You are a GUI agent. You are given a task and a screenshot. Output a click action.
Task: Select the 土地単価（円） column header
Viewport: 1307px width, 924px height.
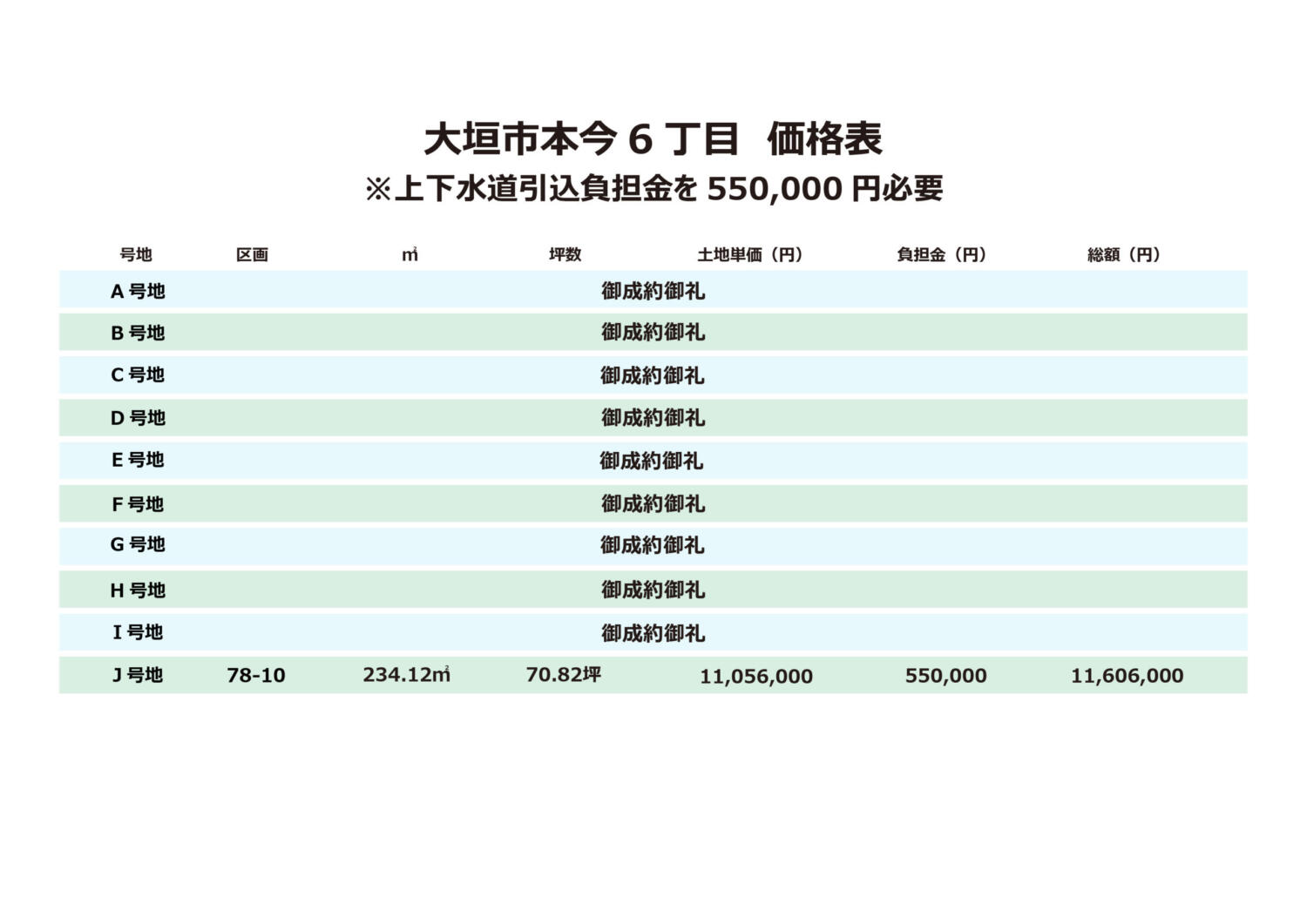749,254
